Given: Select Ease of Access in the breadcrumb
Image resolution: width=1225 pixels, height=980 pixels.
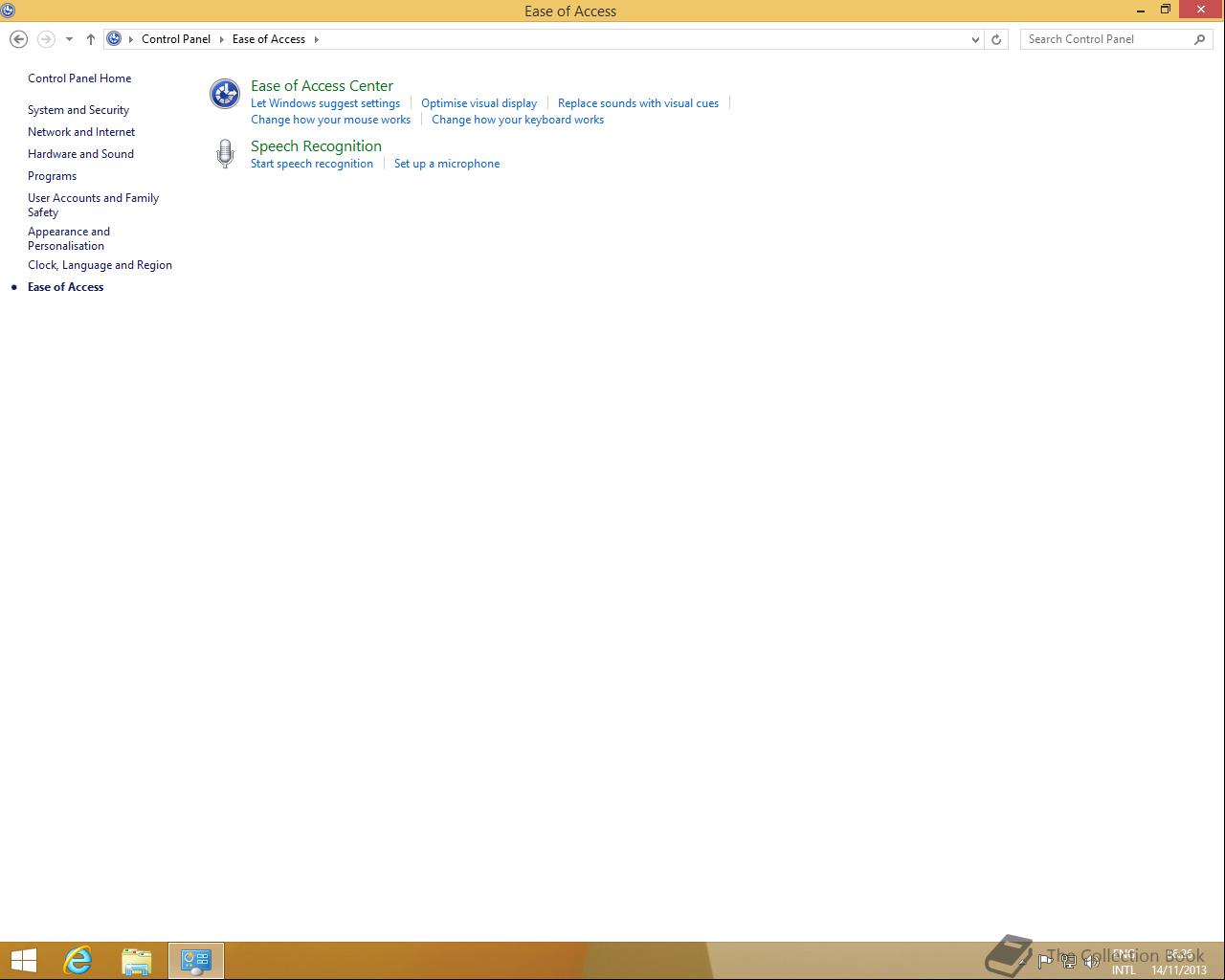Looking at the screenshot, I should (269, 39).
